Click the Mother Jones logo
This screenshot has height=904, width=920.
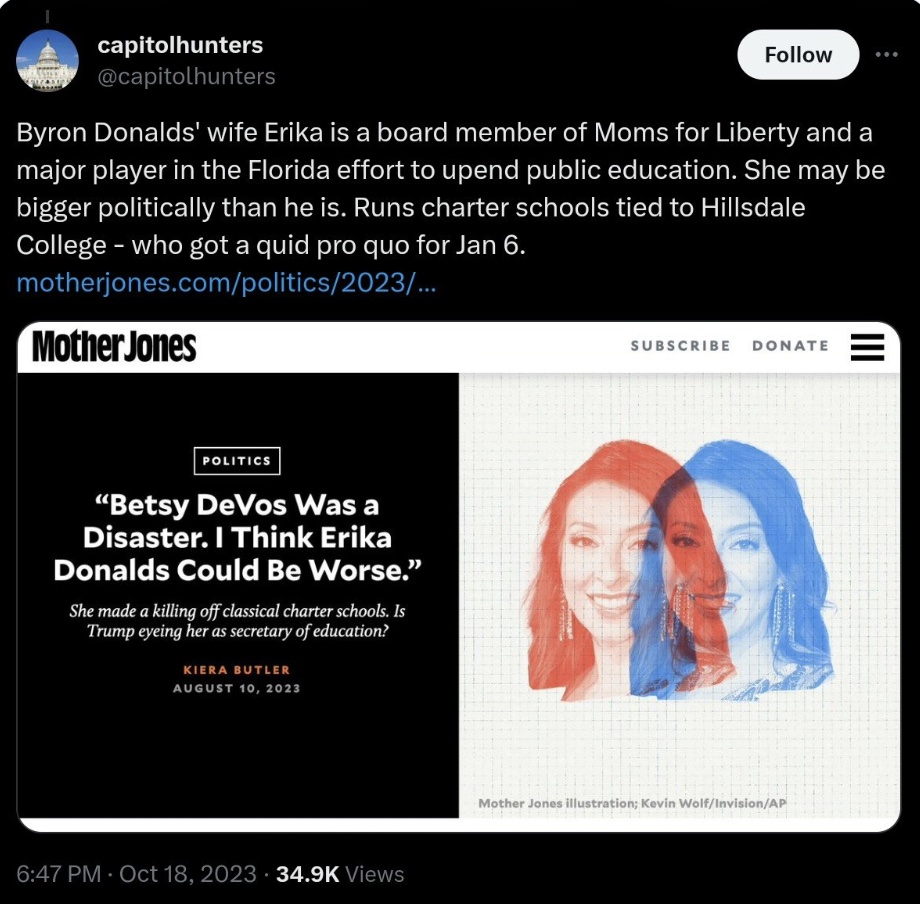click(x=114, y=347)
